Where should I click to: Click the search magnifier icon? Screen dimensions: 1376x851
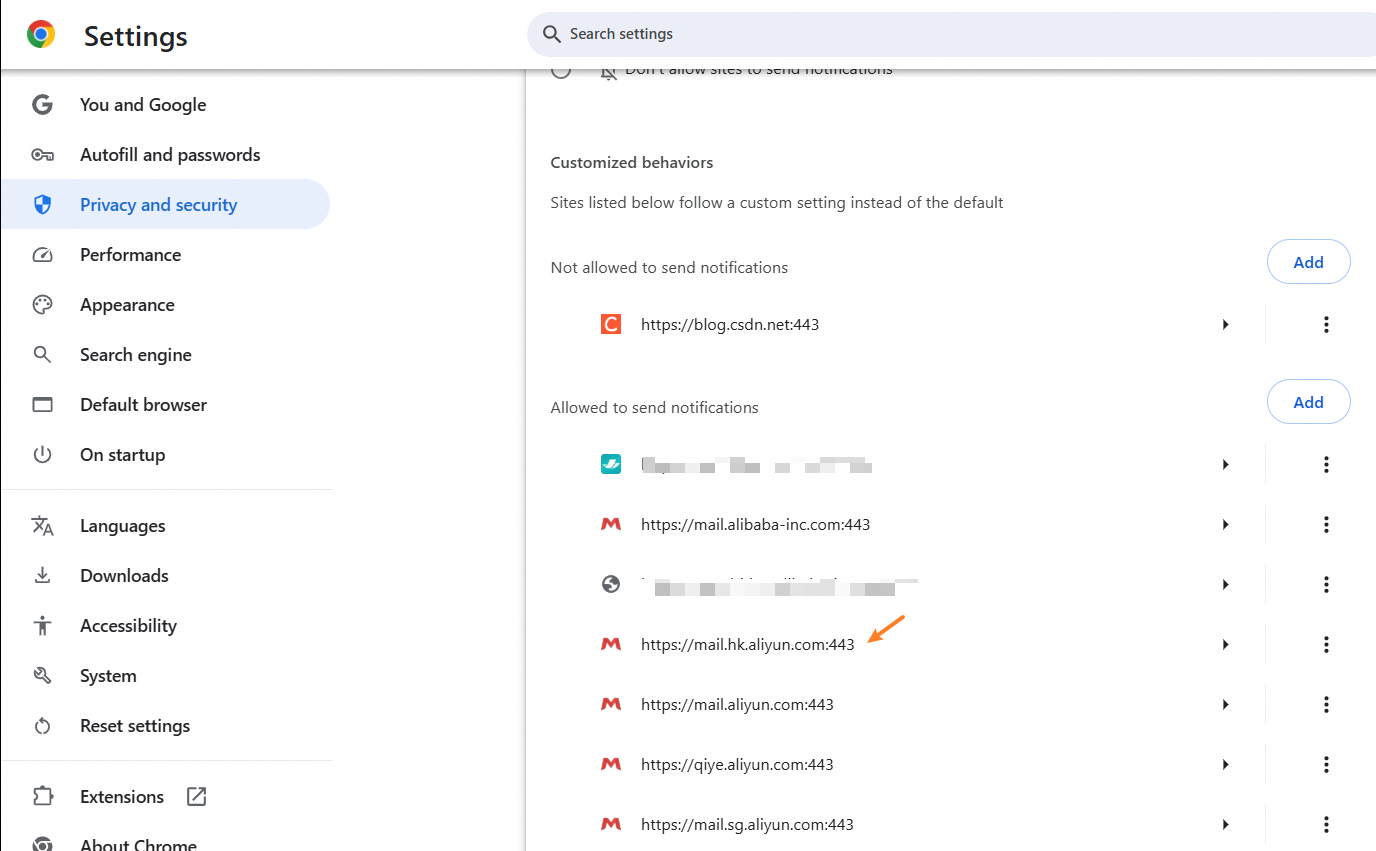551,34
